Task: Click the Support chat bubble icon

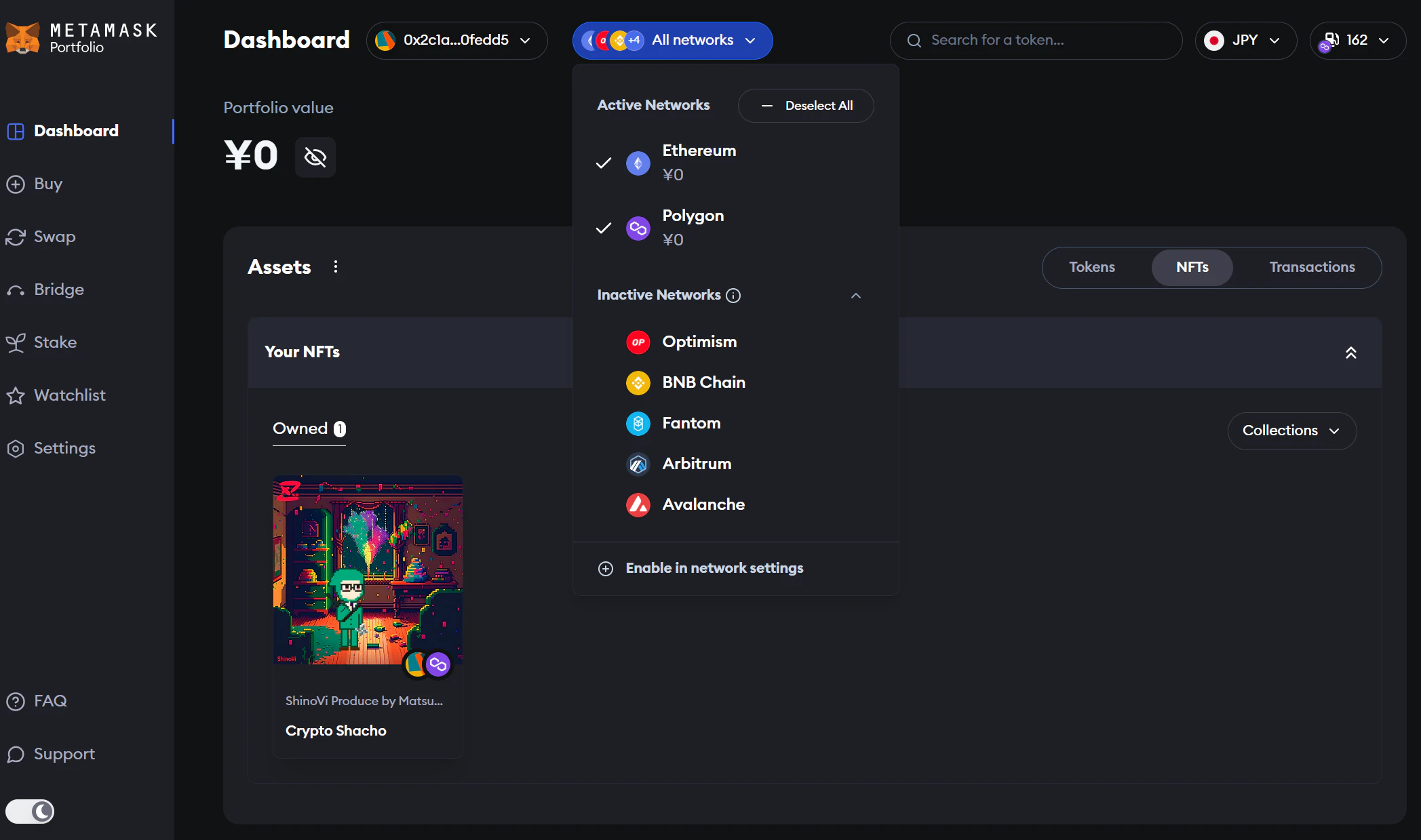Action: [16, 754]
